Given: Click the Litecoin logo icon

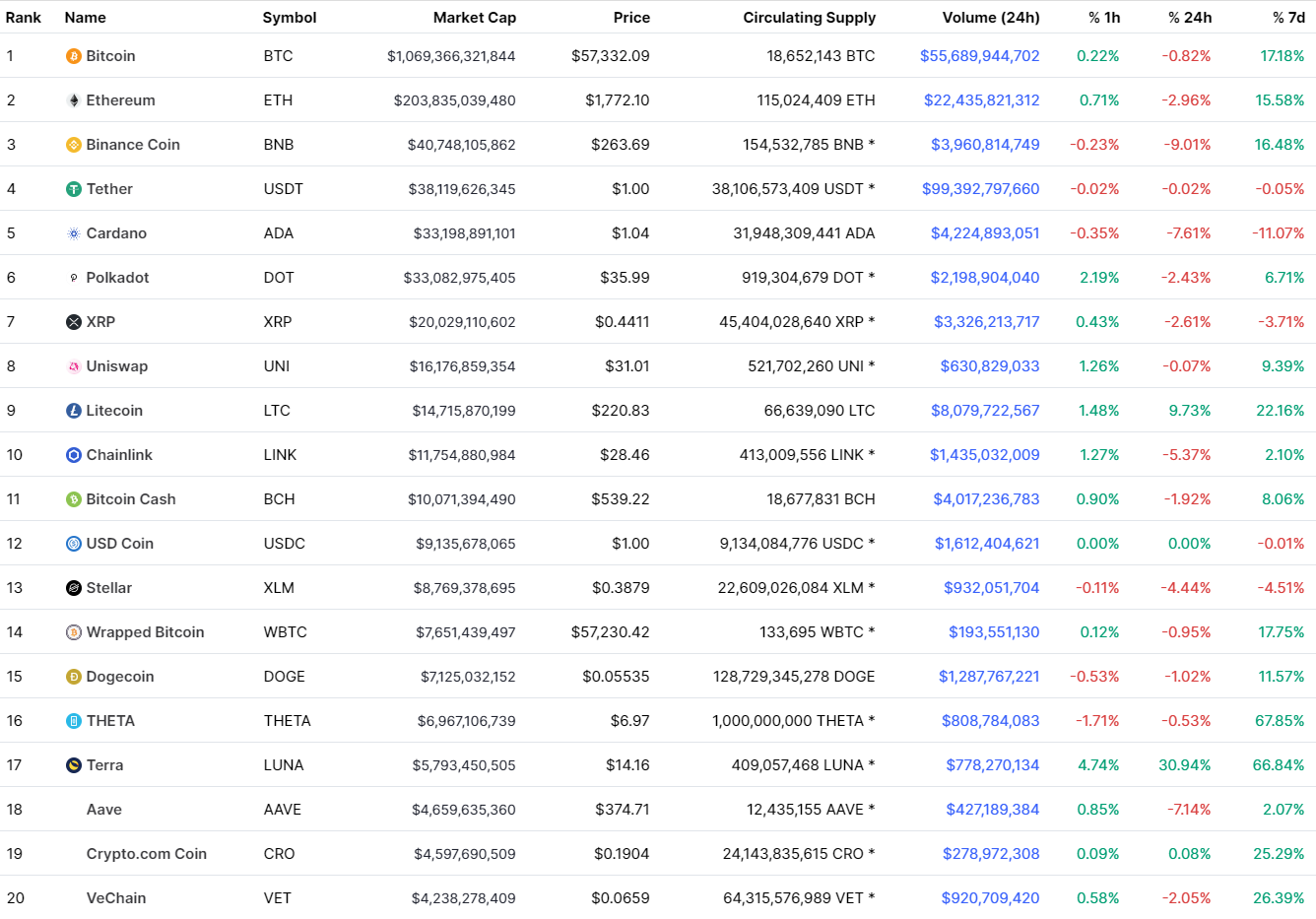Looking at the screenshot, I should tap(74, 411).
